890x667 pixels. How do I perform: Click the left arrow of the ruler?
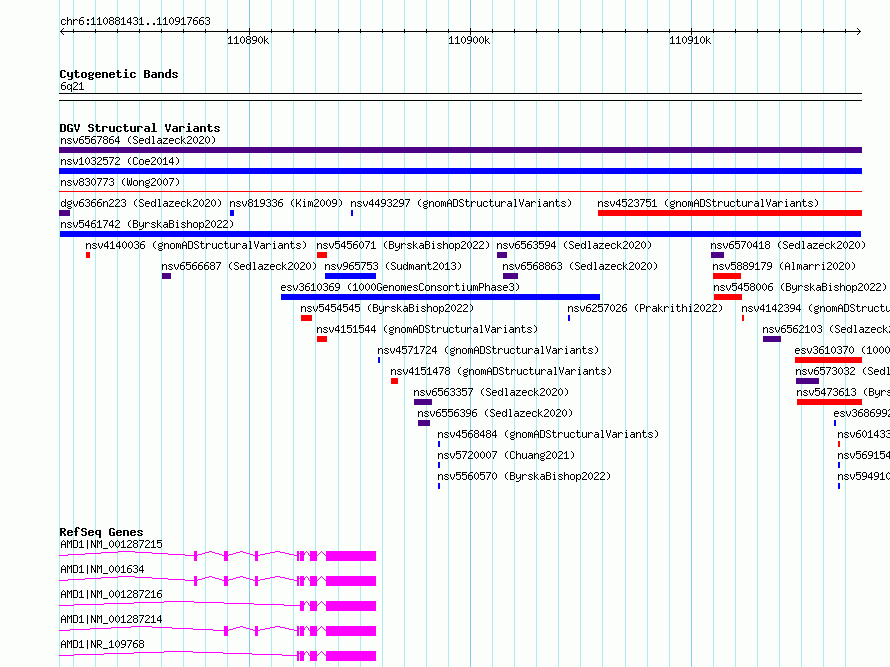point(62,31)
